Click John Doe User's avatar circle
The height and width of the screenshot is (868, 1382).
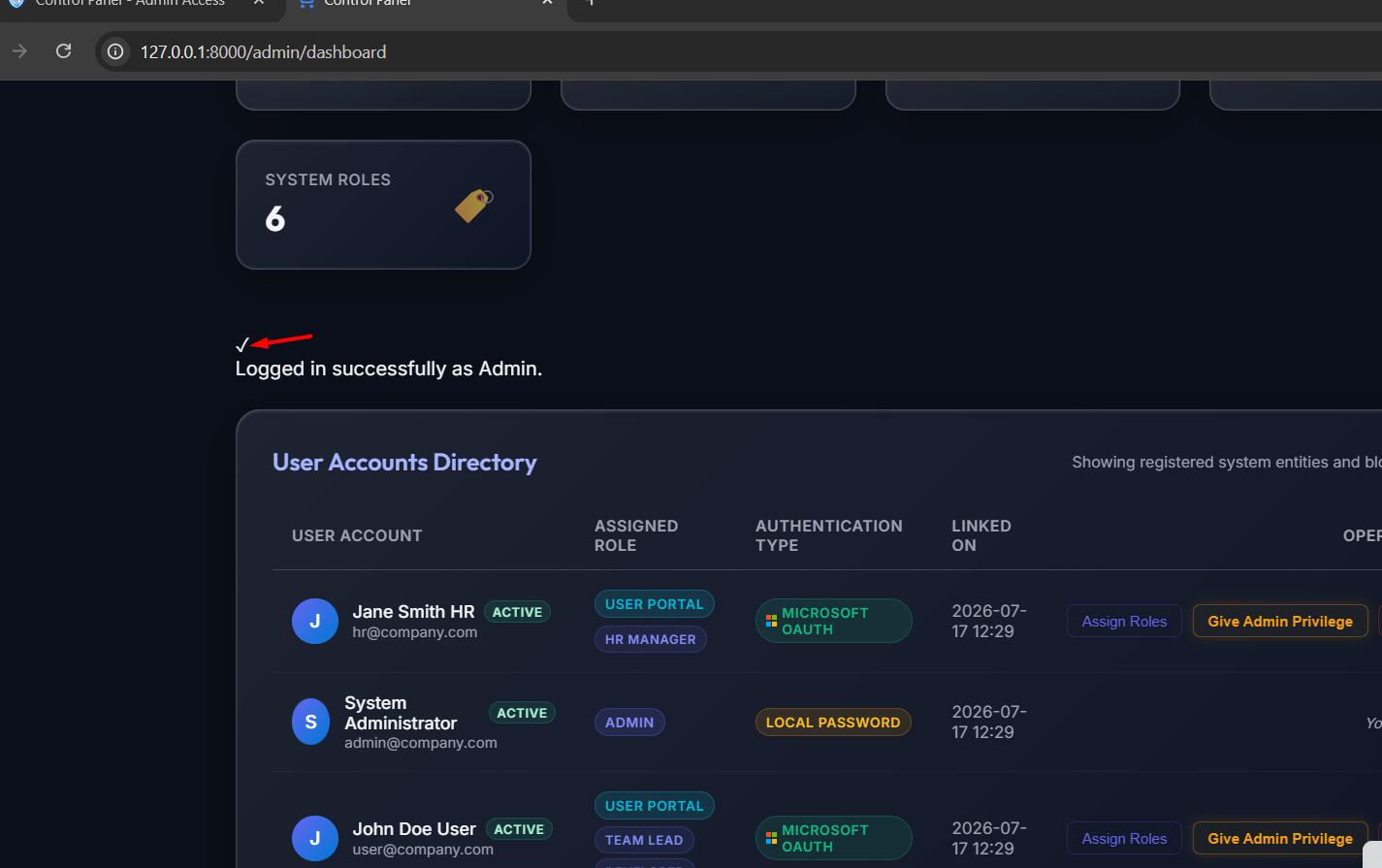[315, 839]
